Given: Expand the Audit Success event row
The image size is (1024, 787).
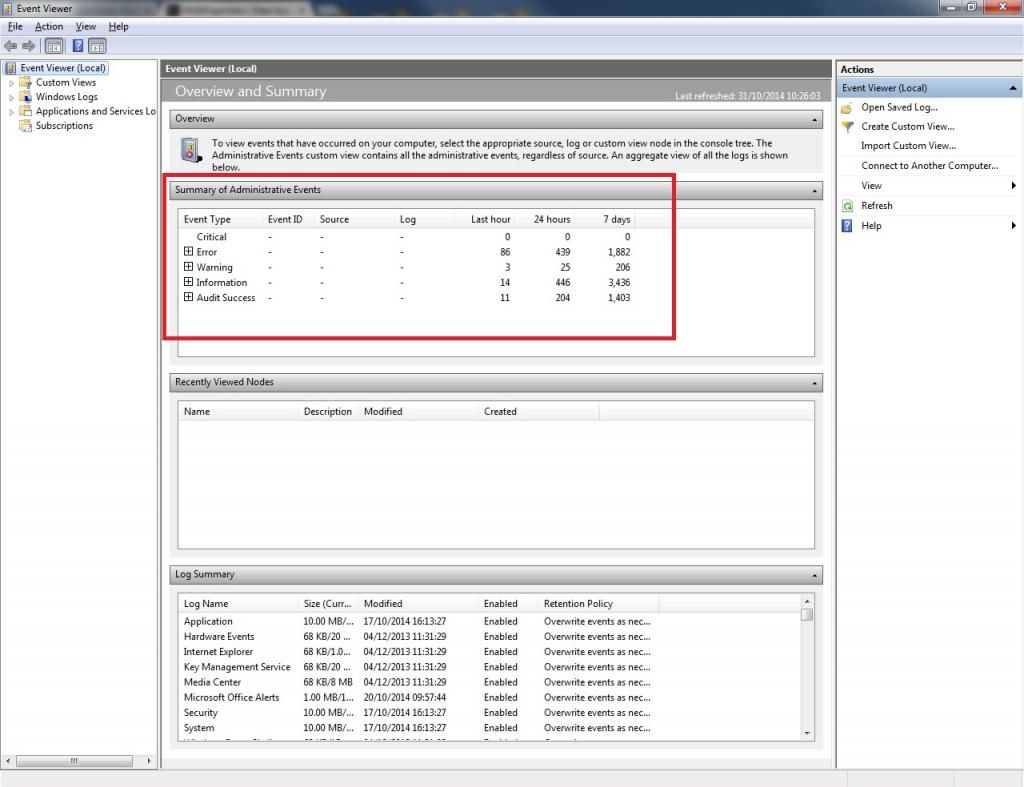Looking at the screenshot, I should (x=188, y=297).
